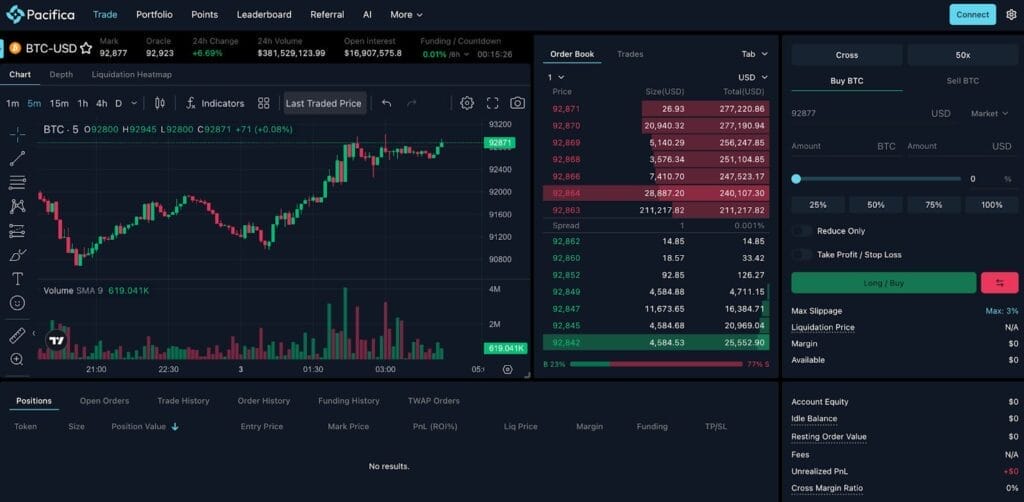Sort by Position Value arrow
This screenshot has width=1024, height=502.
click(175, 426)
